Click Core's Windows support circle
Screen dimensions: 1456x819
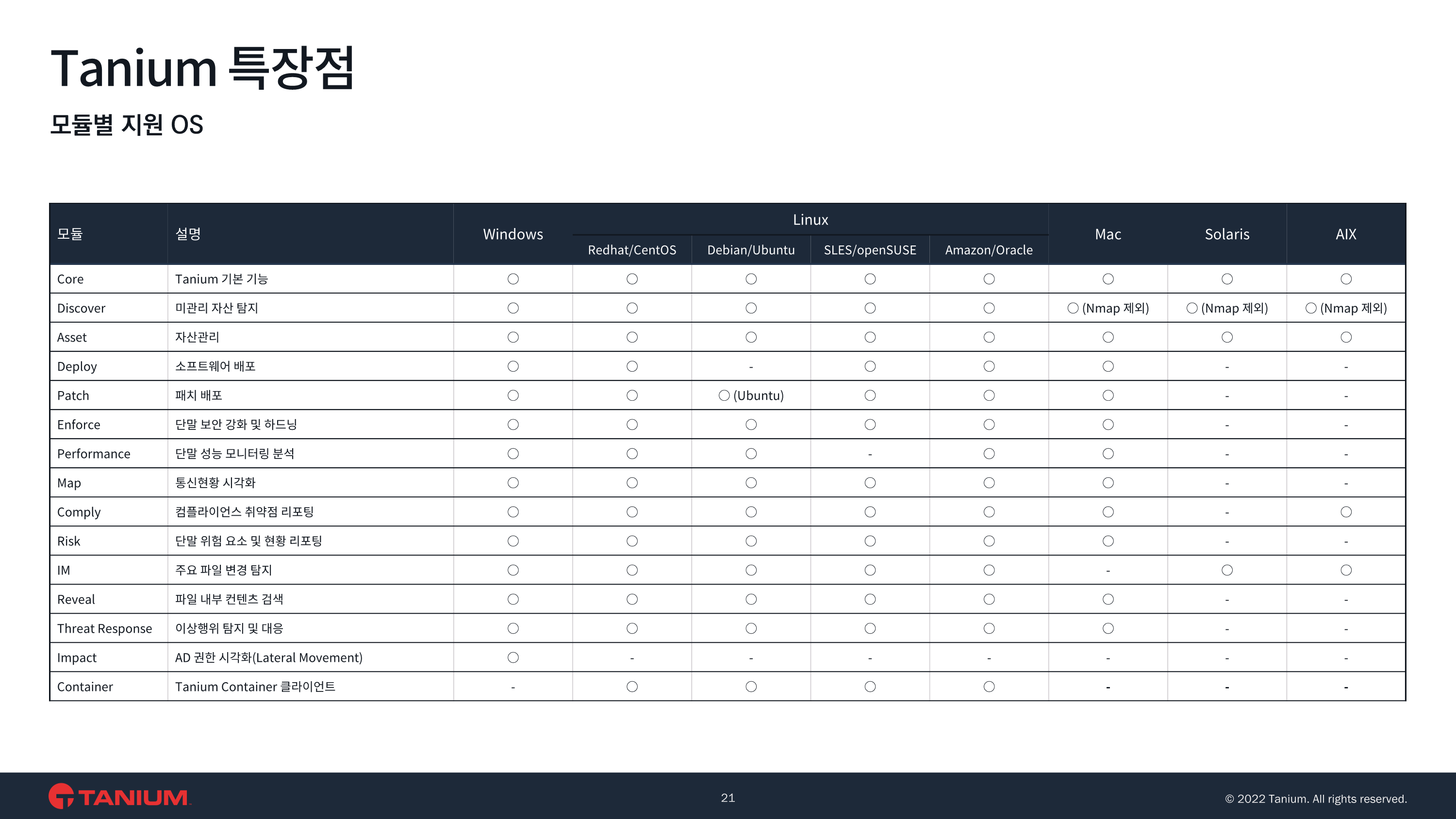pyautogui.click(x=513, y=279)
